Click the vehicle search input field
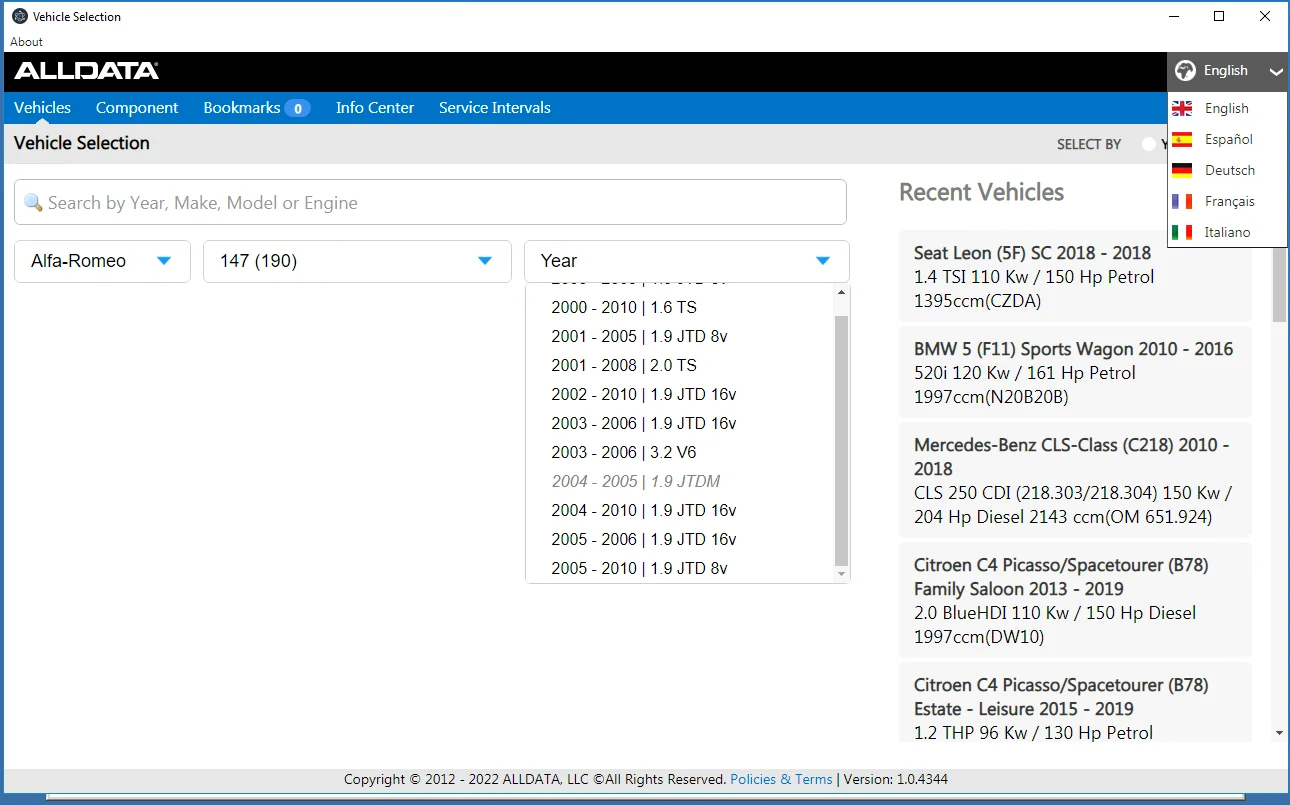 [x=430, y=203]
